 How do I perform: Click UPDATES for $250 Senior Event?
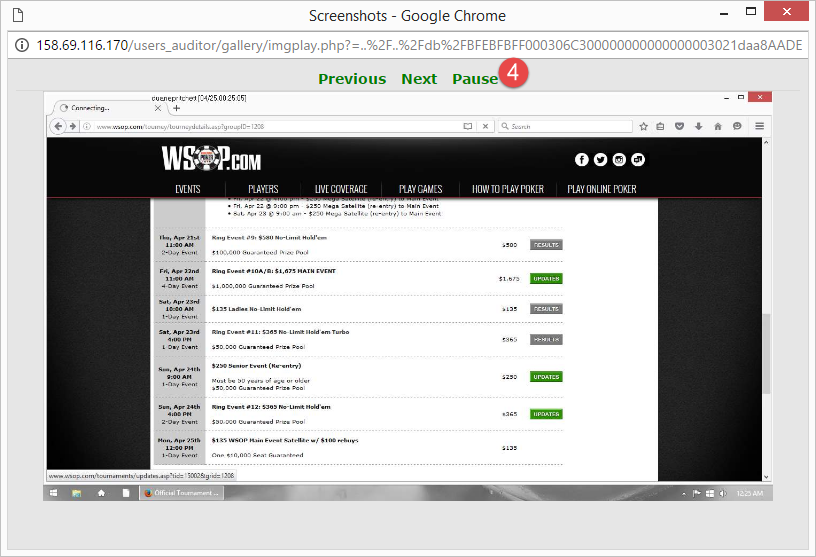[x=546, y=376]
